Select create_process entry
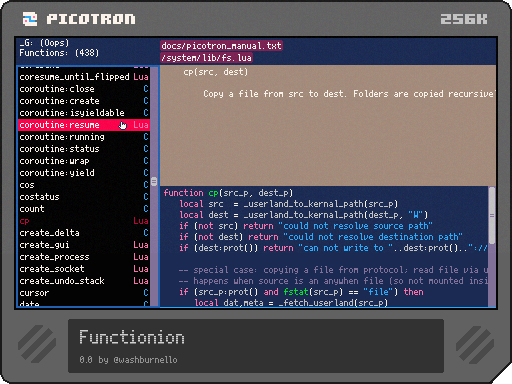The height and width of the screenshot is (384, 512). click(x=84, y=257)
